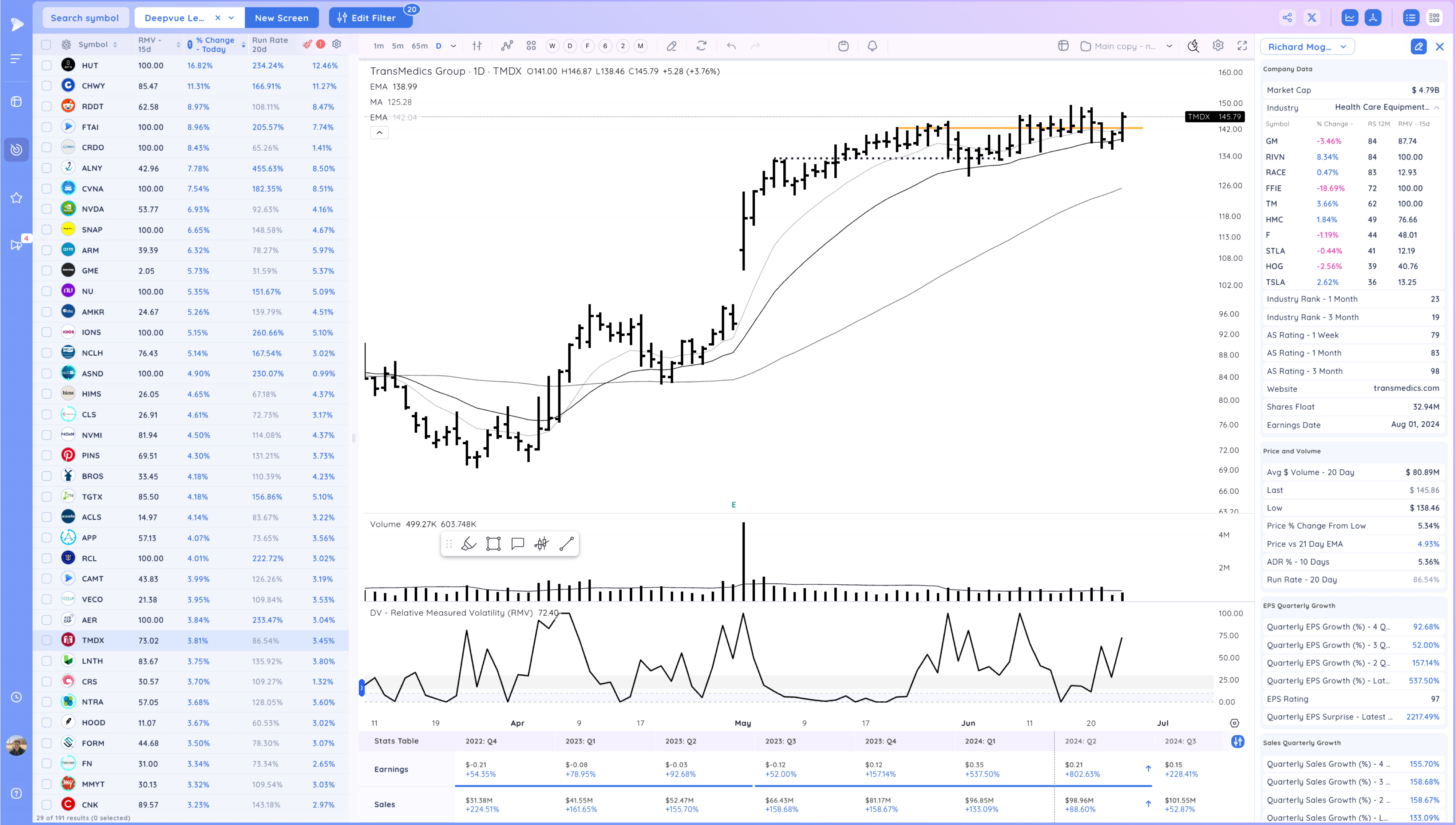Open chart settings gear
Viewport: 1456px width, 825px height.
(1218, 46)
